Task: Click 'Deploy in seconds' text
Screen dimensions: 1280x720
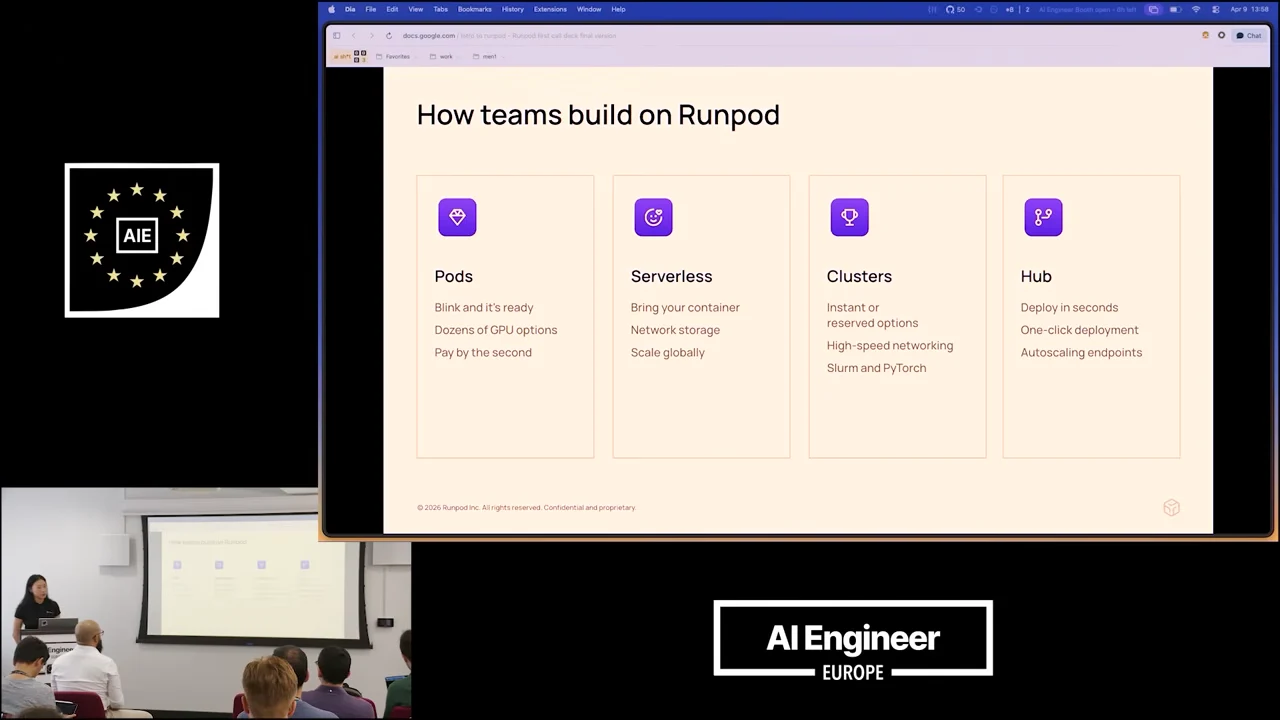Action: click(x=1069, y=307)
